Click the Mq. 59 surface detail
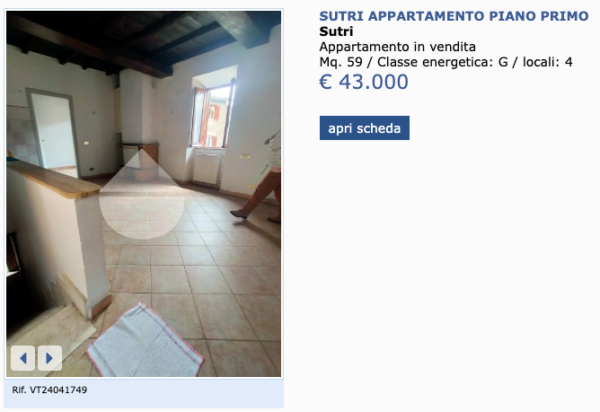 [x=341, y=62]
